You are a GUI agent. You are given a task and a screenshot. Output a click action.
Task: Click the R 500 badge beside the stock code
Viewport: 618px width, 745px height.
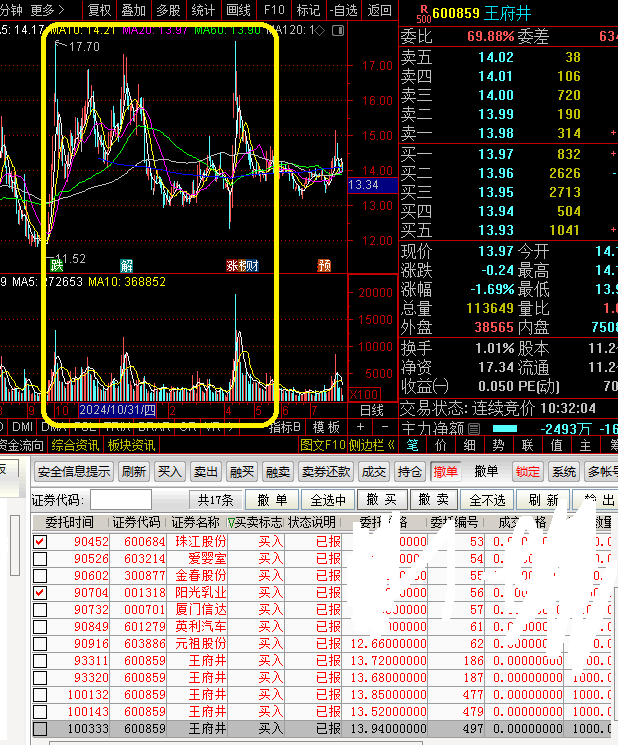click(423, 14)
